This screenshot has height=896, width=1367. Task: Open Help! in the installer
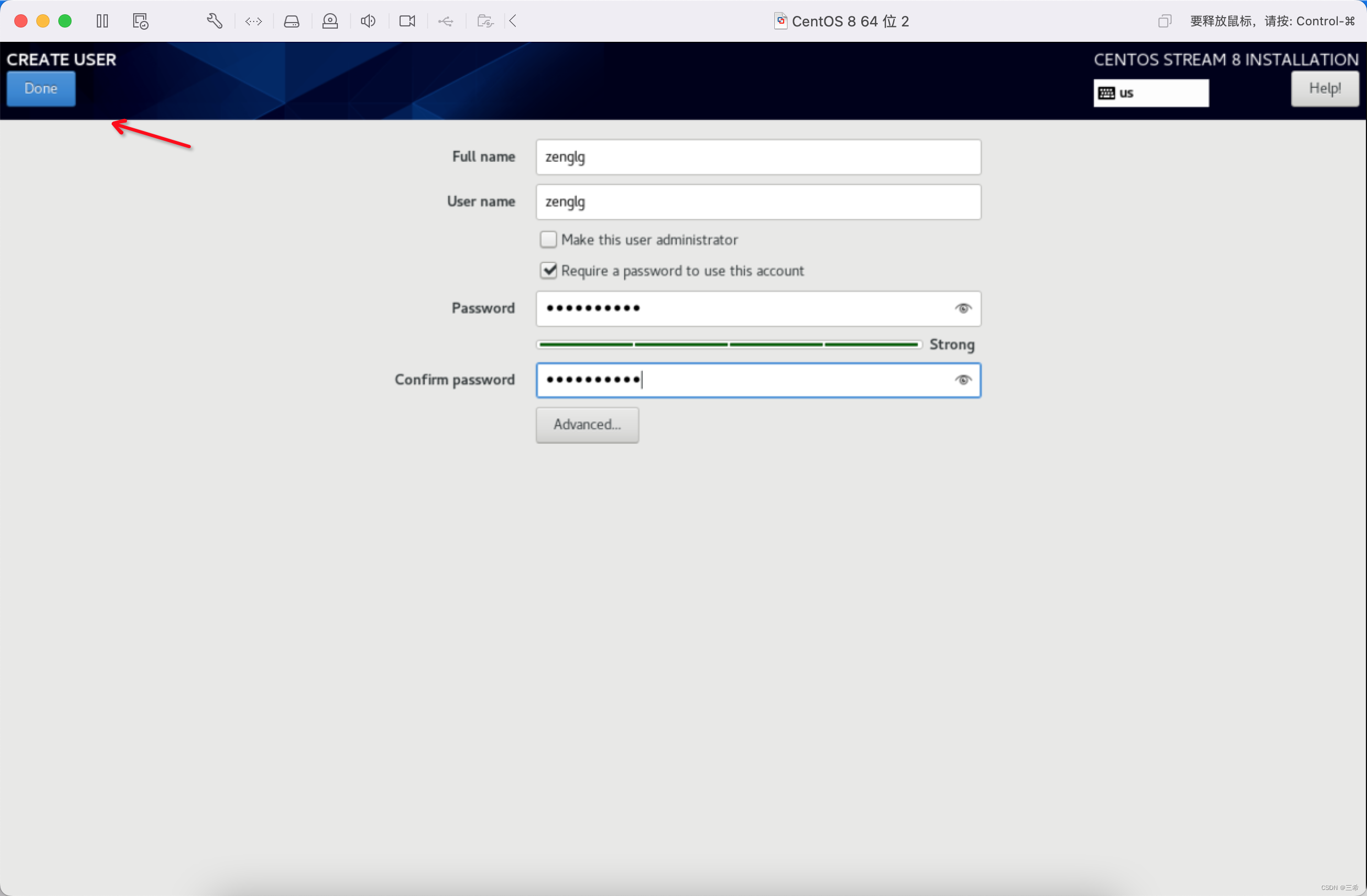1325,89
